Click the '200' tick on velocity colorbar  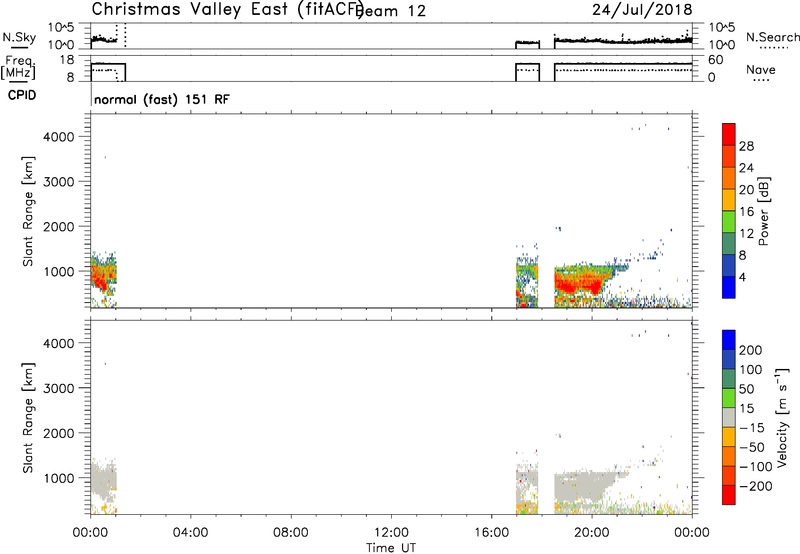[x=751, y=350]
